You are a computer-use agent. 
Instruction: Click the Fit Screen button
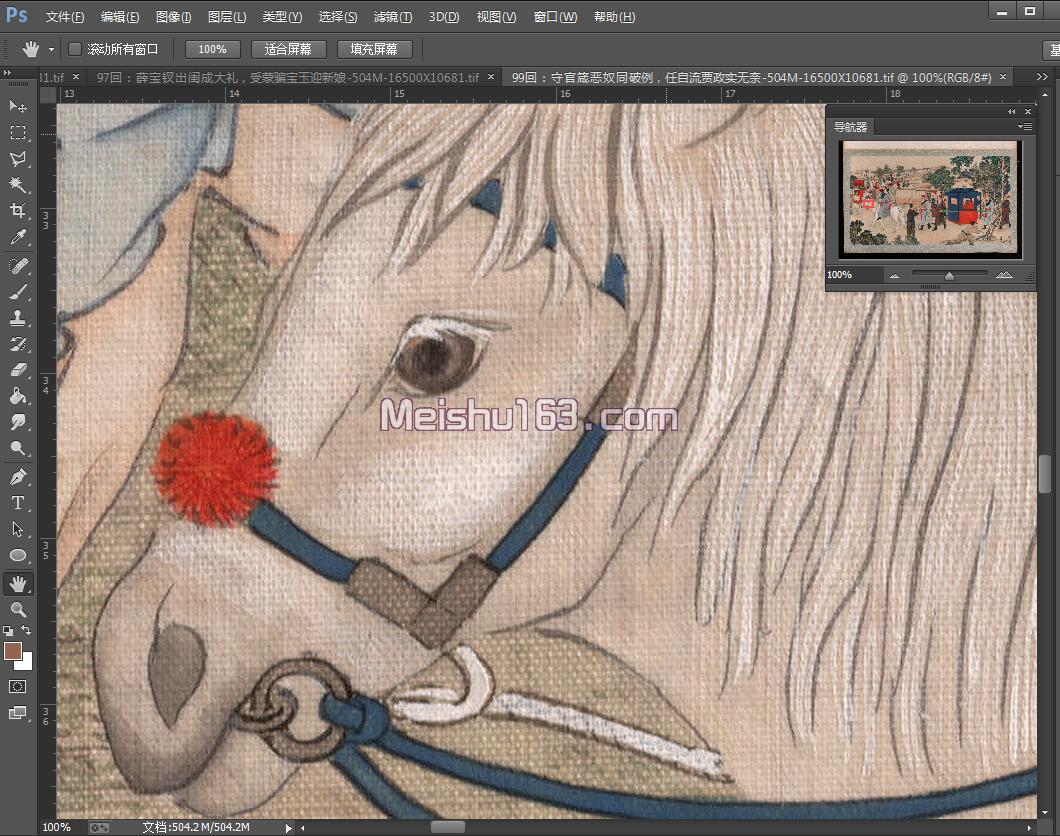289,49
